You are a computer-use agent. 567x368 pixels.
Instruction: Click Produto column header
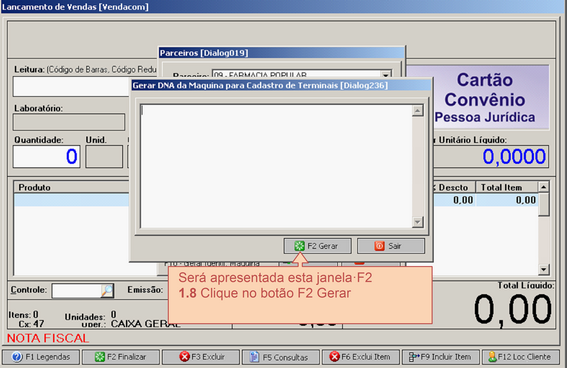pyautogui.click(x=72, y=187)
